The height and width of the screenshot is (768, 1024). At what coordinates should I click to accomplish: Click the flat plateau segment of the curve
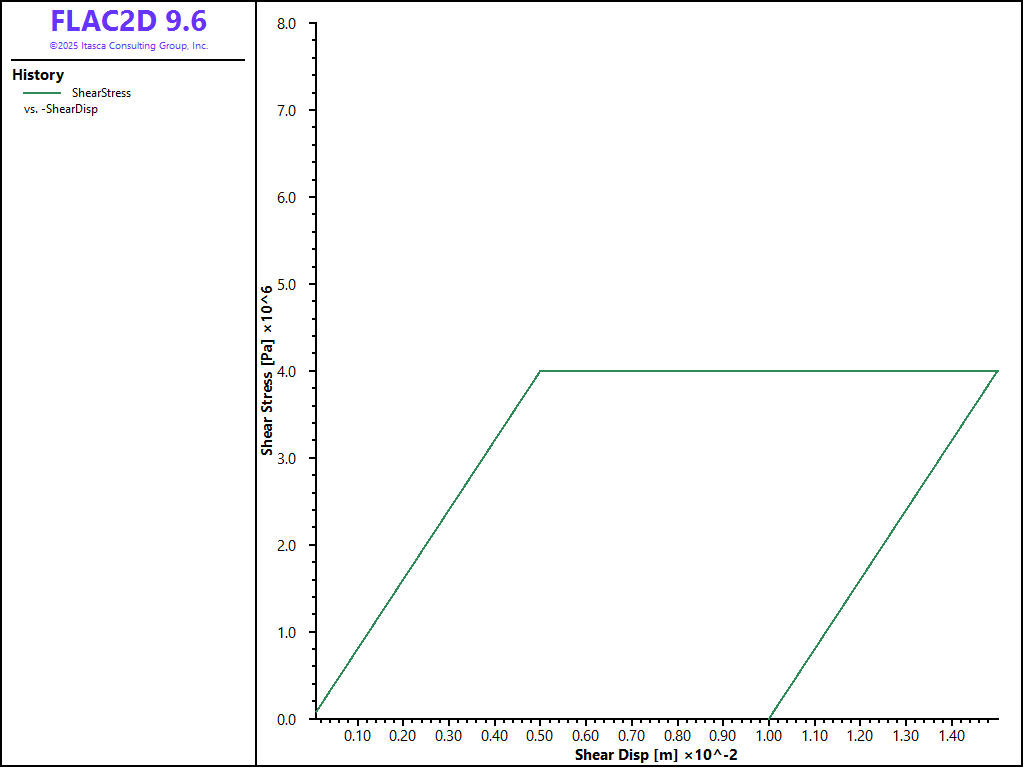pos(770,371)
